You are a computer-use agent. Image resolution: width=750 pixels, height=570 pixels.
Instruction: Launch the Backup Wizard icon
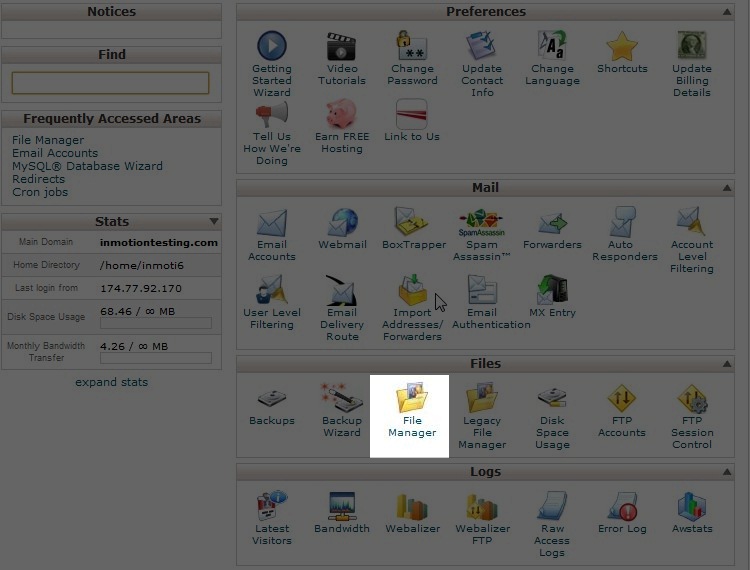coord(342,397)
